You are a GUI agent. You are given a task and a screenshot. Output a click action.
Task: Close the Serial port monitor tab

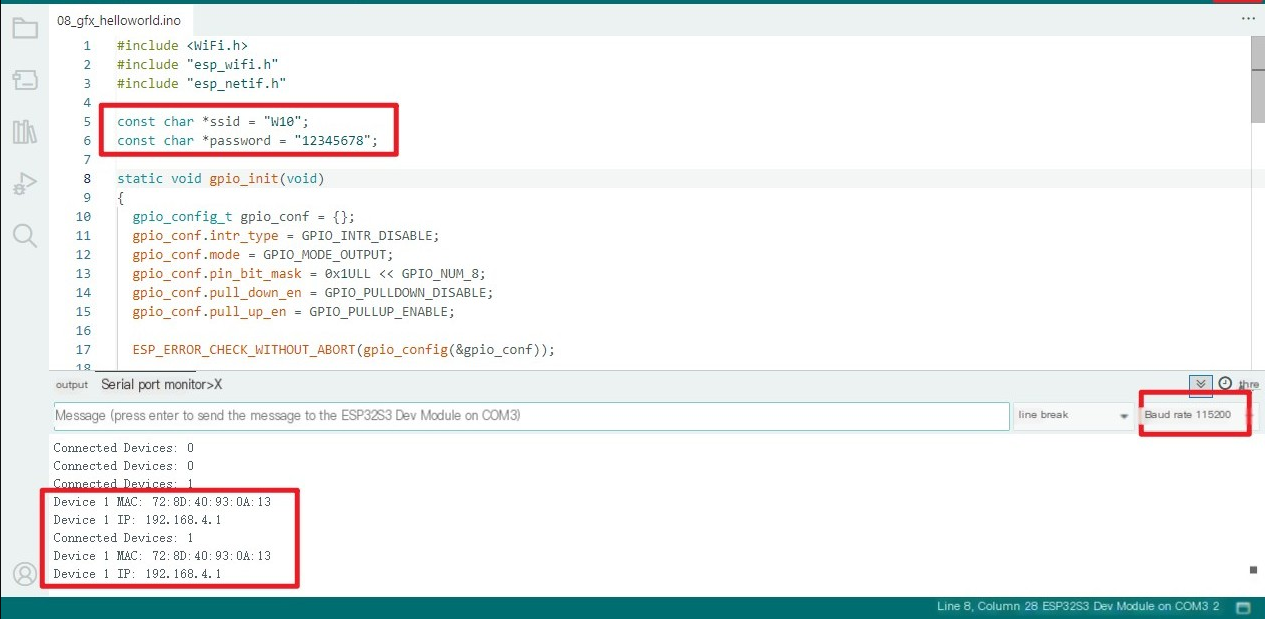(x=217, y=385)
